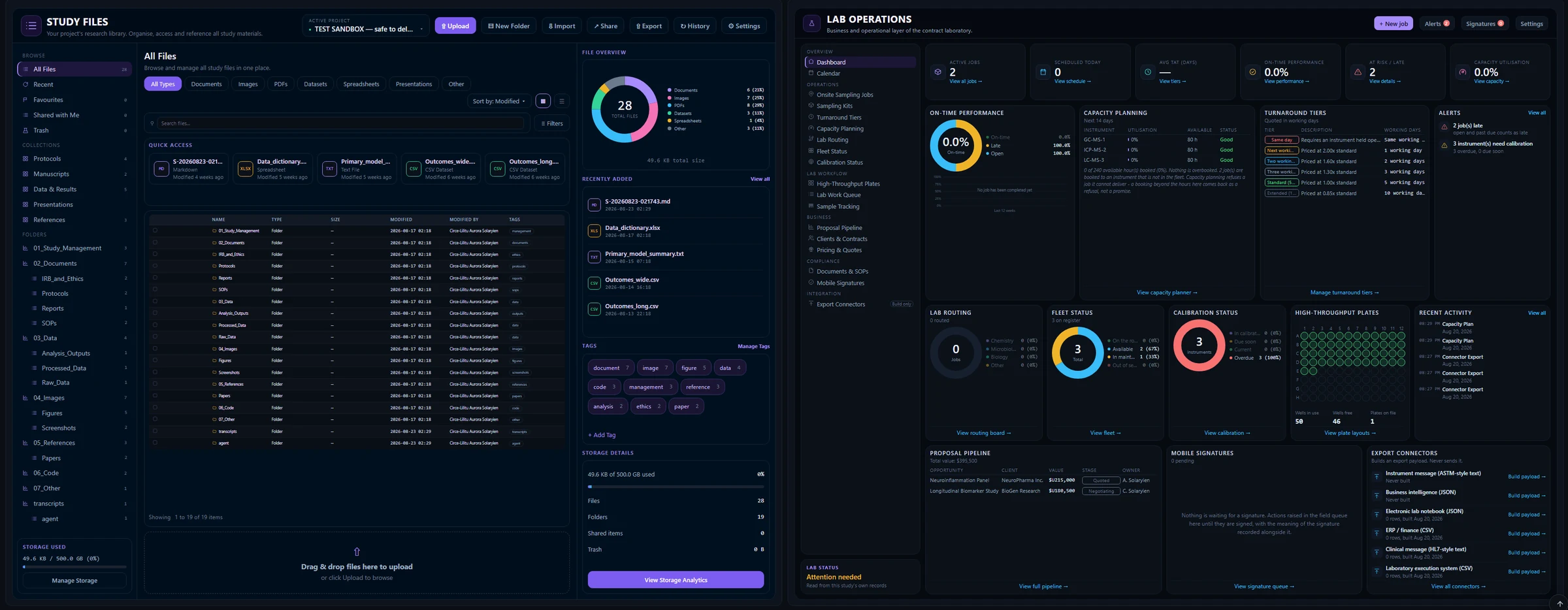Focus the Search files input field
Screen dimensions: 1568x610
coord(340,123)
